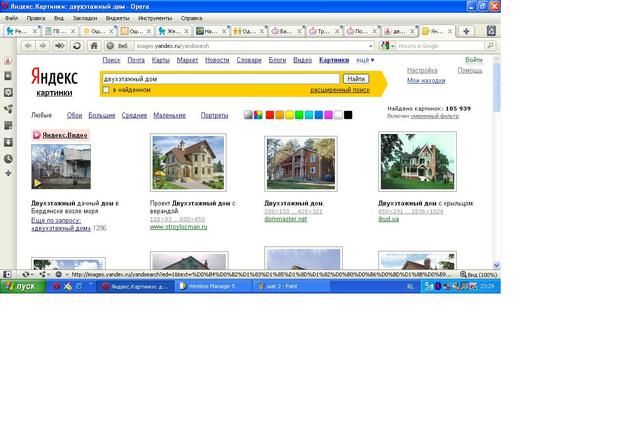The width and height of the screenshot is (640, 427).
Task: Go back using the Opera back arrow
Action: pos(28,46)
